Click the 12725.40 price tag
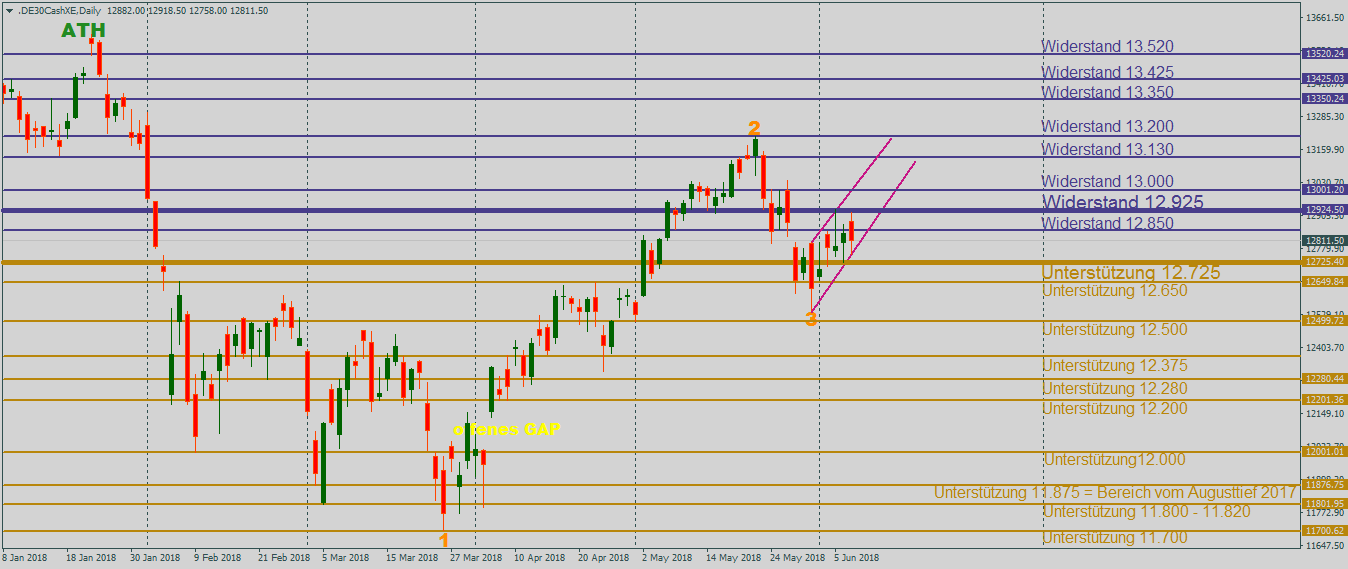Screen dimensions: 1348x569 pyautogui.click(x=1324, y=261)
